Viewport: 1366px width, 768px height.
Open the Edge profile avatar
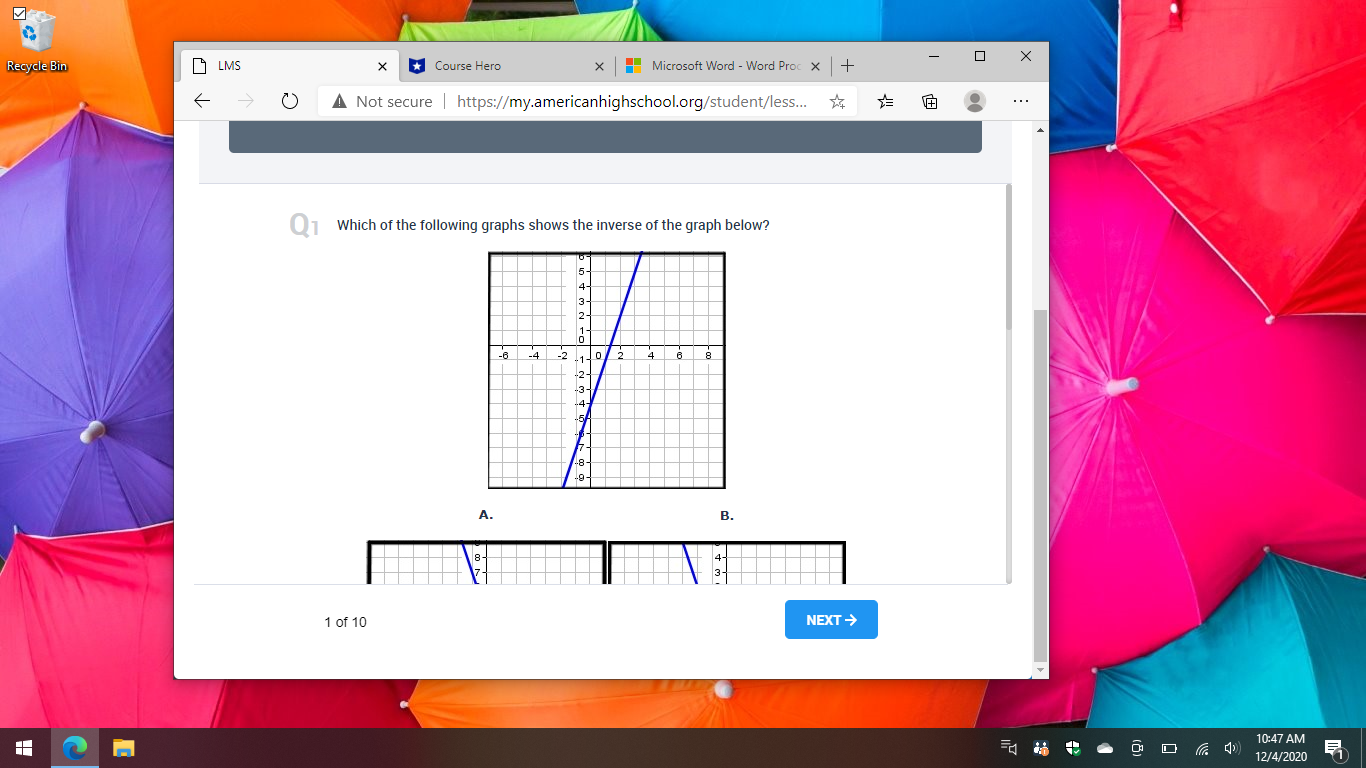(x=975, y=101)
